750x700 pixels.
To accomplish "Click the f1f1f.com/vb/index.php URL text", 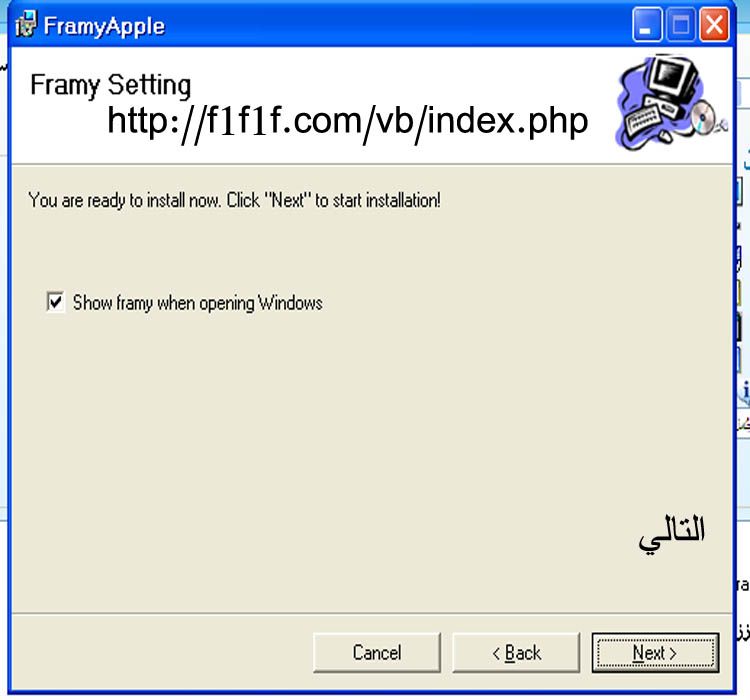I will (x=348, y=122).
